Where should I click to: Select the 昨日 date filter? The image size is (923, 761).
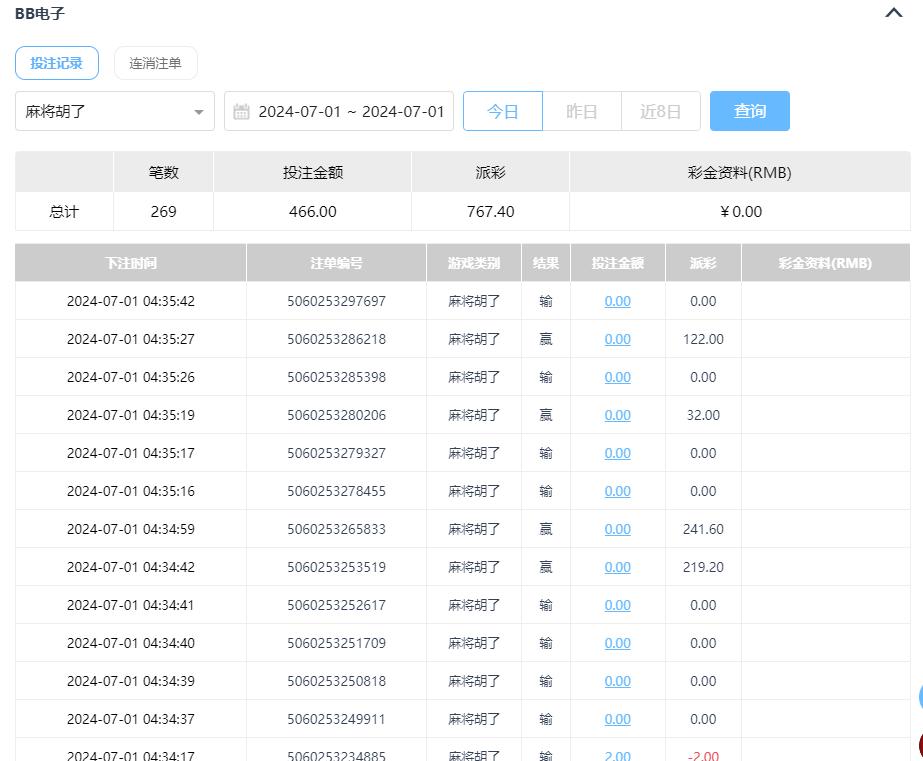[581, 111]
